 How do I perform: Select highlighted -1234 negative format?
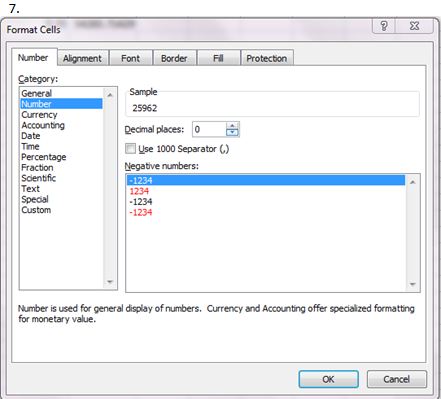(x=266, y=180)
